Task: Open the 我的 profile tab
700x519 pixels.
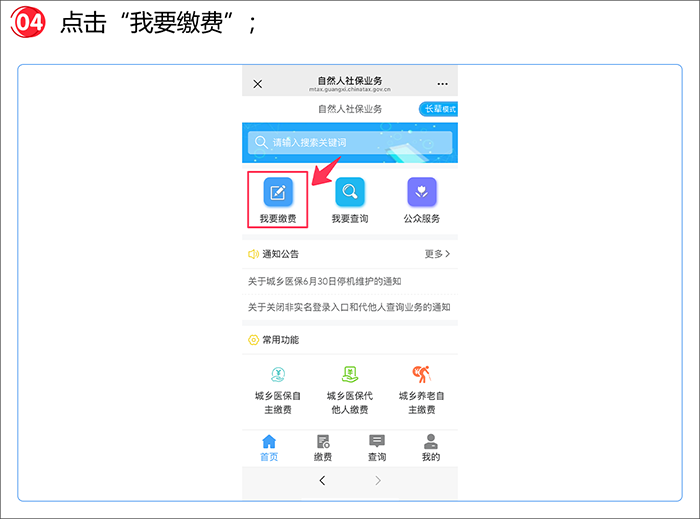Action: click(430, 447)
